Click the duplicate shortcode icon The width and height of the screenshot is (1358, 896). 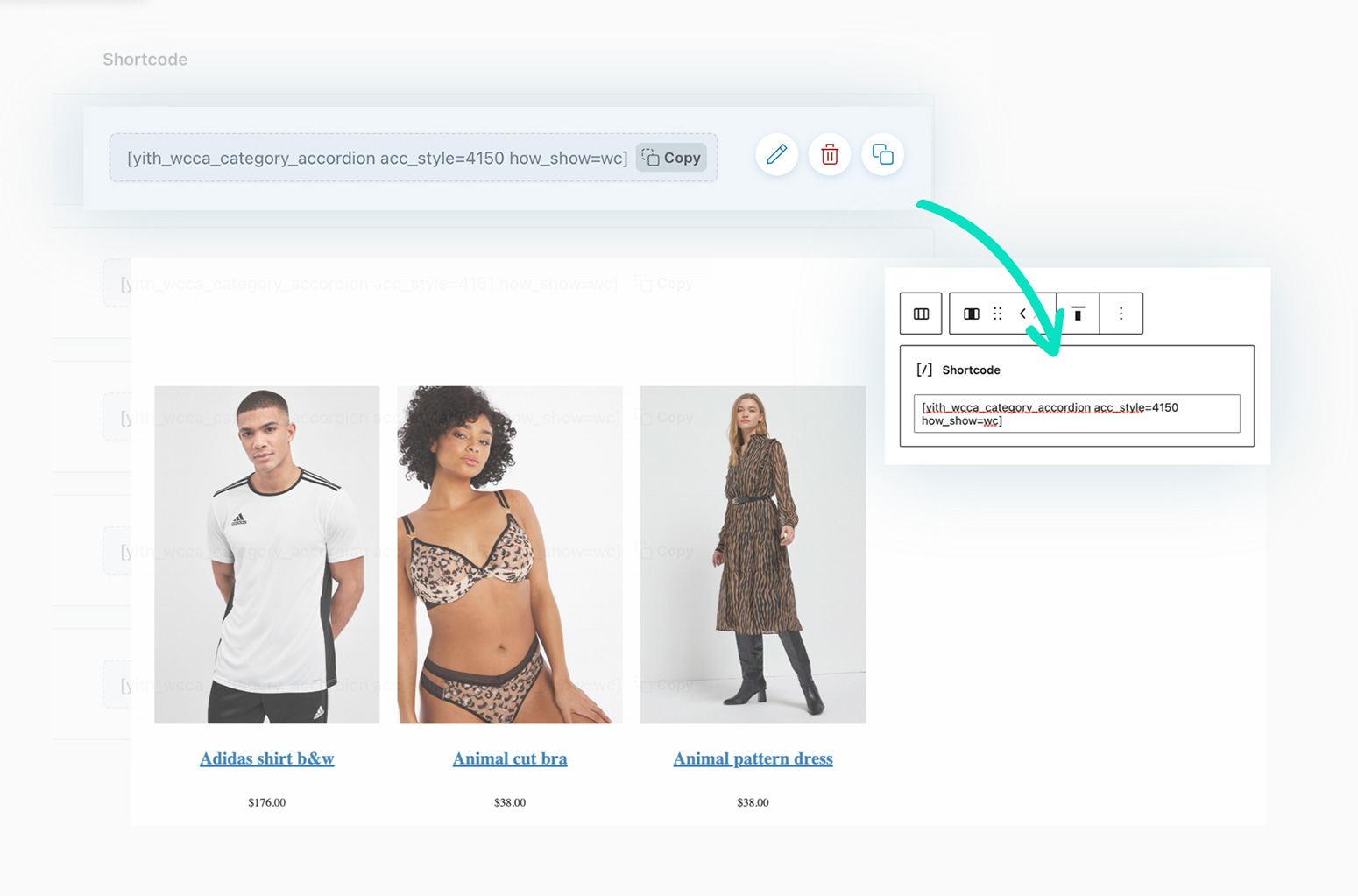(882, 155)
